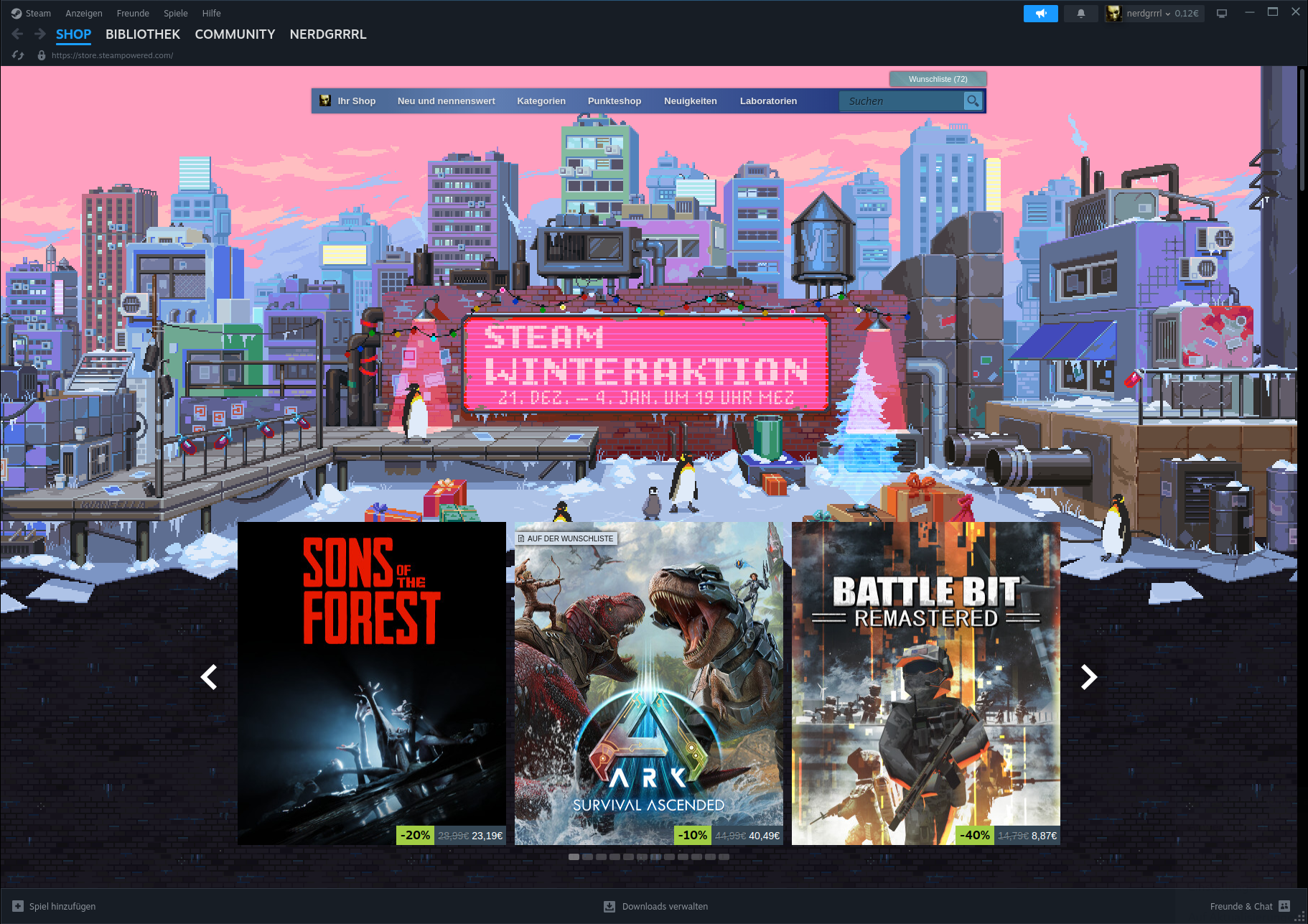
Task: Click the downloads tray icon
Action: [x=609, y=906]
